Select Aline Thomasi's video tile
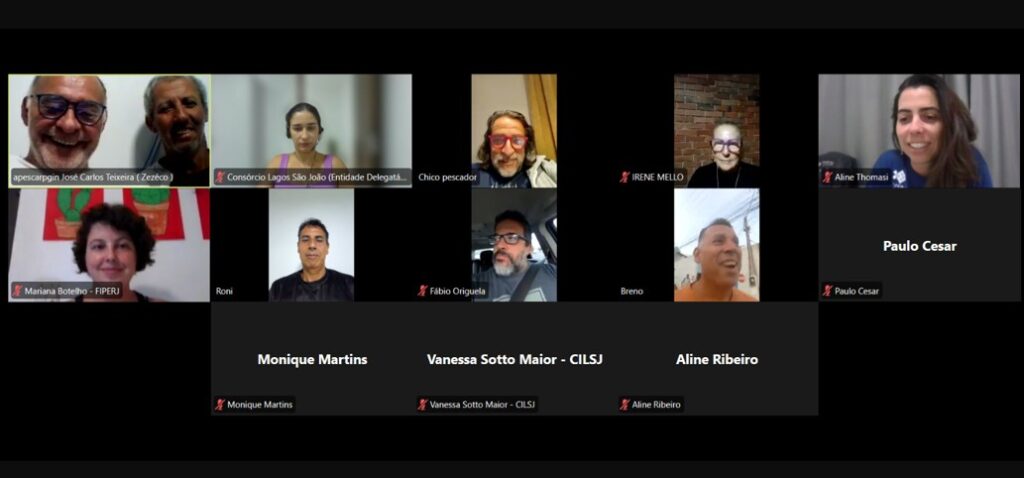Image resolution: width=1024 pixels, height=478 pixels. click(x=919, y=131)
